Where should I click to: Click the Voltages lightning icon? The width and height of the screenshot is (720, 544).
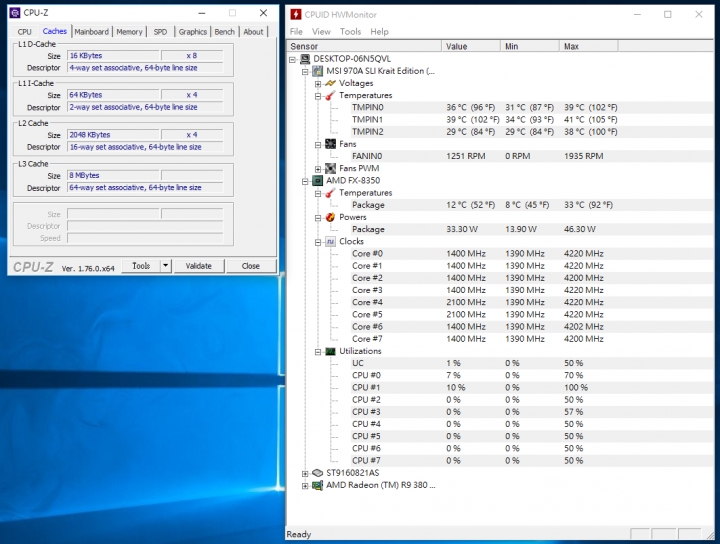coord(331,83)
